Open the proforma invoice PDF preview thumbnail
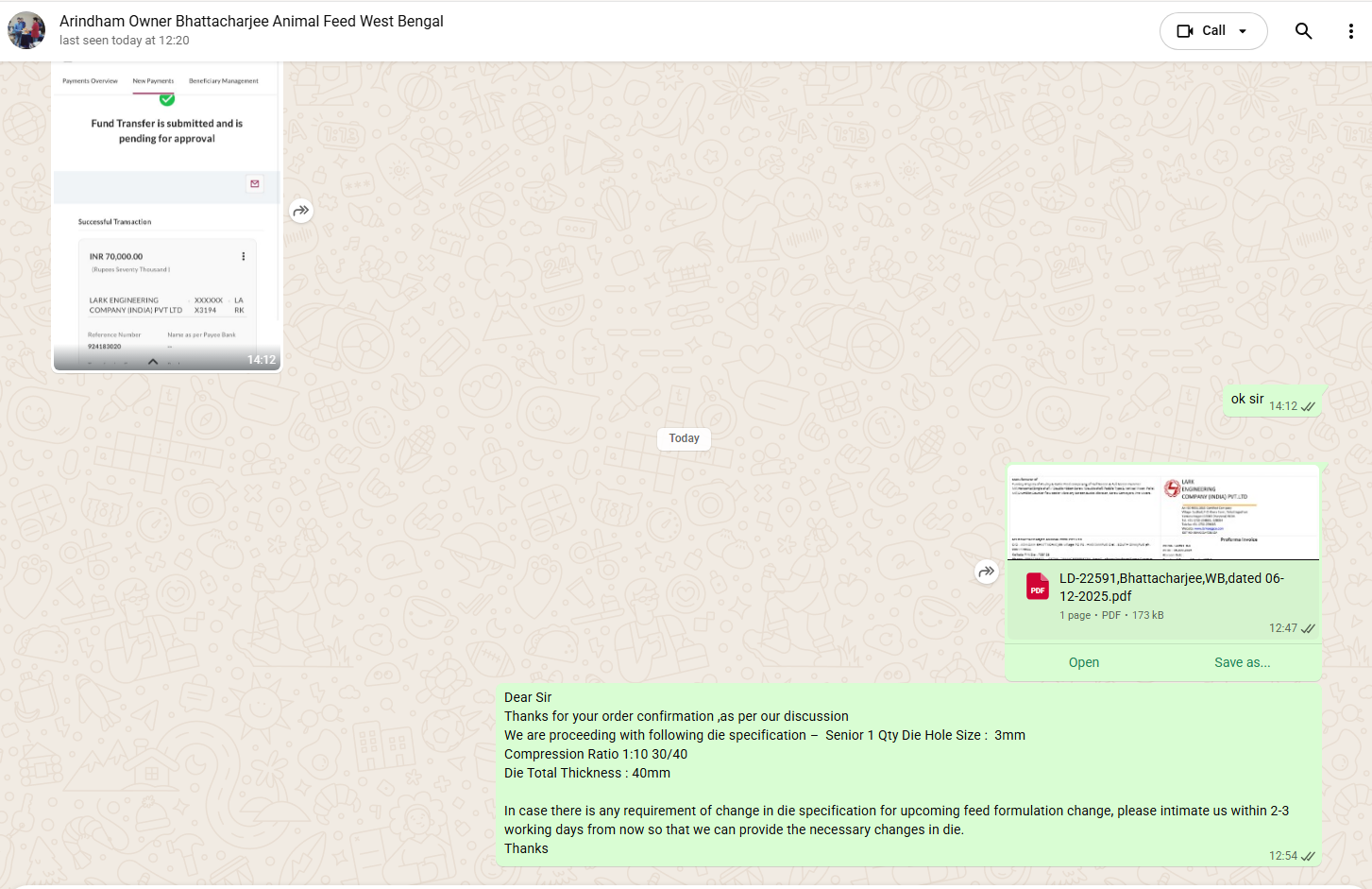The width and height of the screenshot is (1372, 889). 1162,512
